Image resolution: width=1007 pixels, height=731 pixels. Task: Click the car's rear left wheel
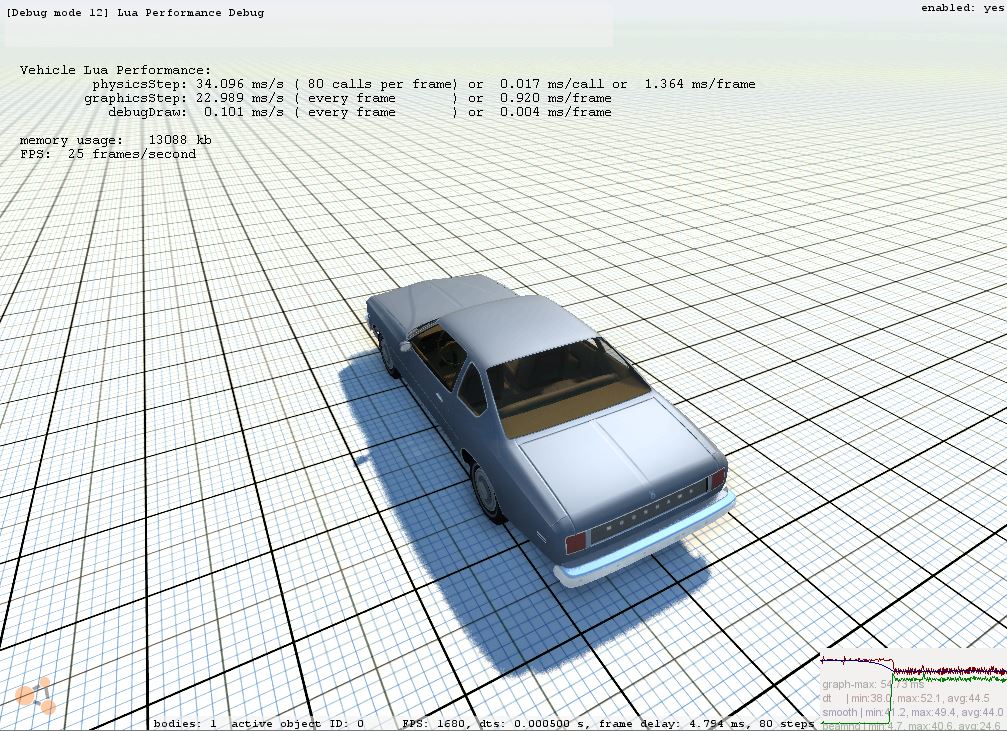click(x=487, y=491)
